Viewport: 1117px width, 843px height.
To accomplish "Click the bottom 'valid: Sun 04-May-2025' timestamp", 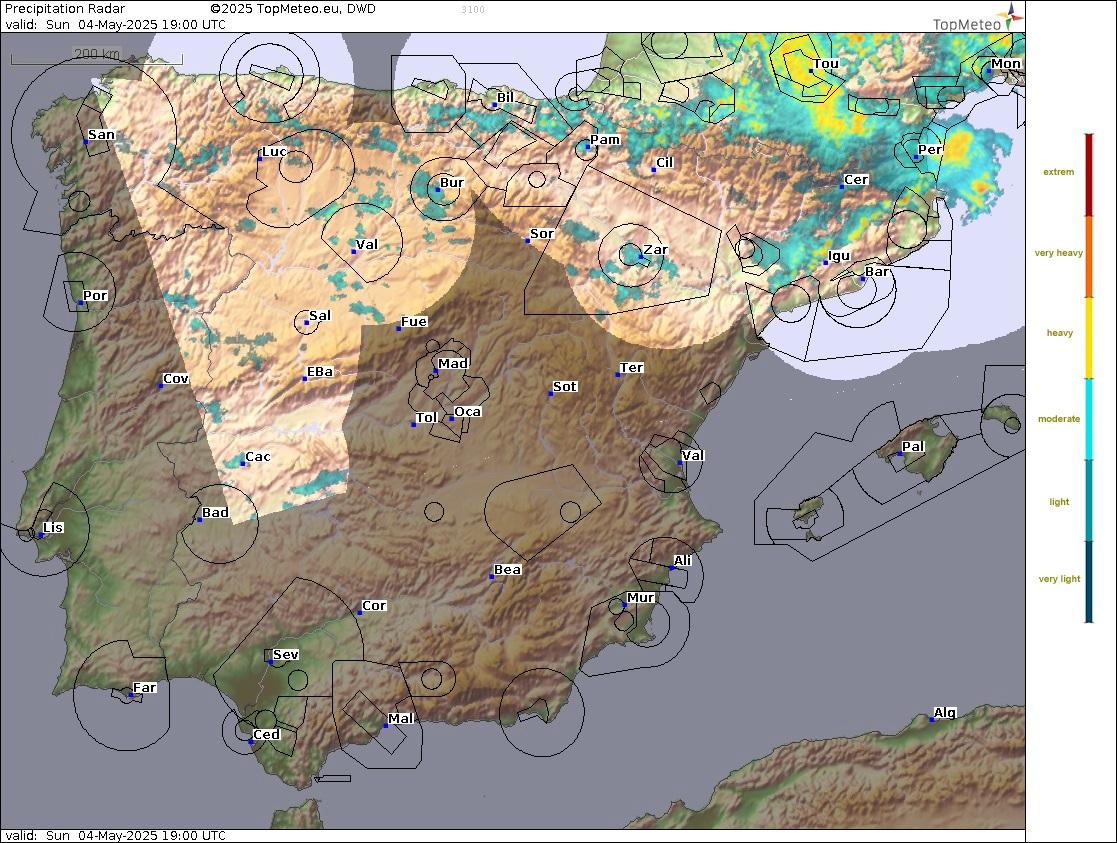I will 115,835.
